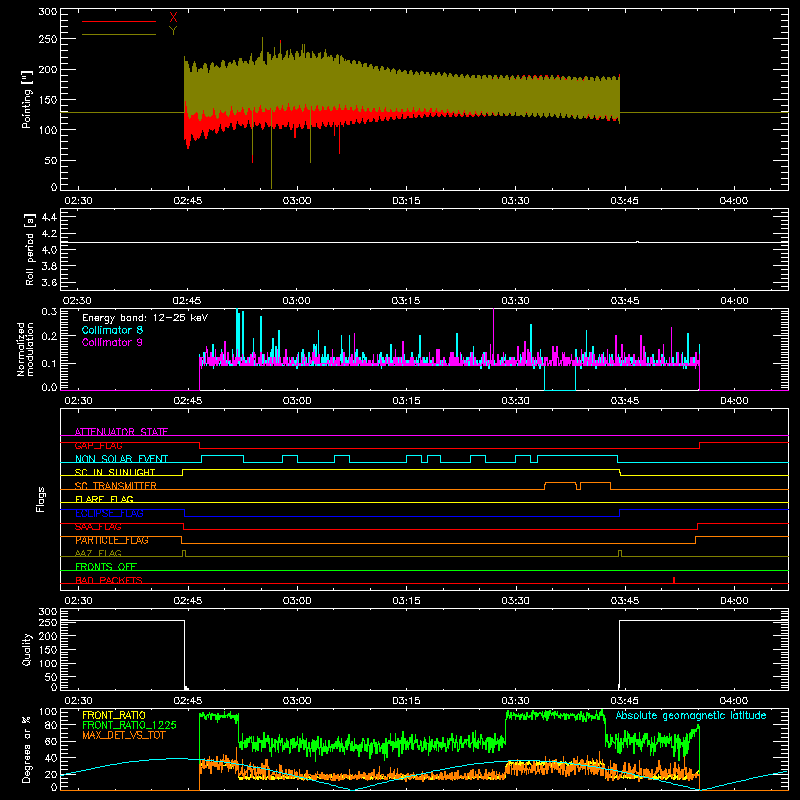
Task: Click the 04:00 tick under the Flags plot
Action: coord(734,601)
